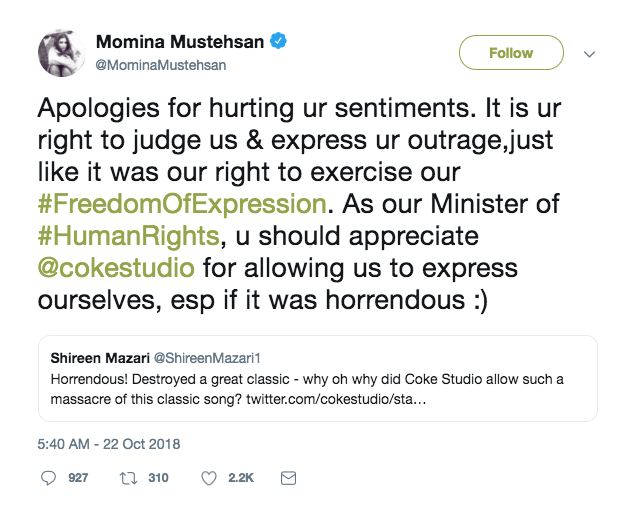View the 927 replies count

coord(78,479)
